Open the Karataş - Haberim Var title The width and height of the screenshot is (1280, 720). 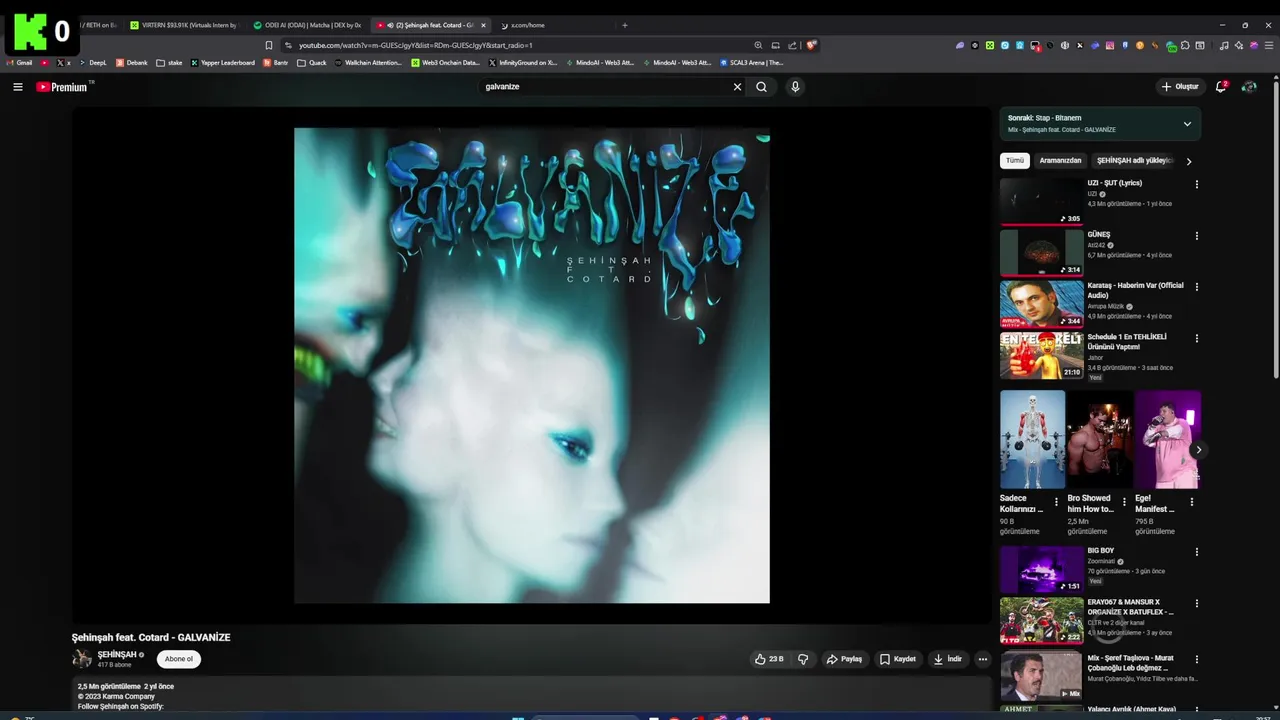[1135, 290]
